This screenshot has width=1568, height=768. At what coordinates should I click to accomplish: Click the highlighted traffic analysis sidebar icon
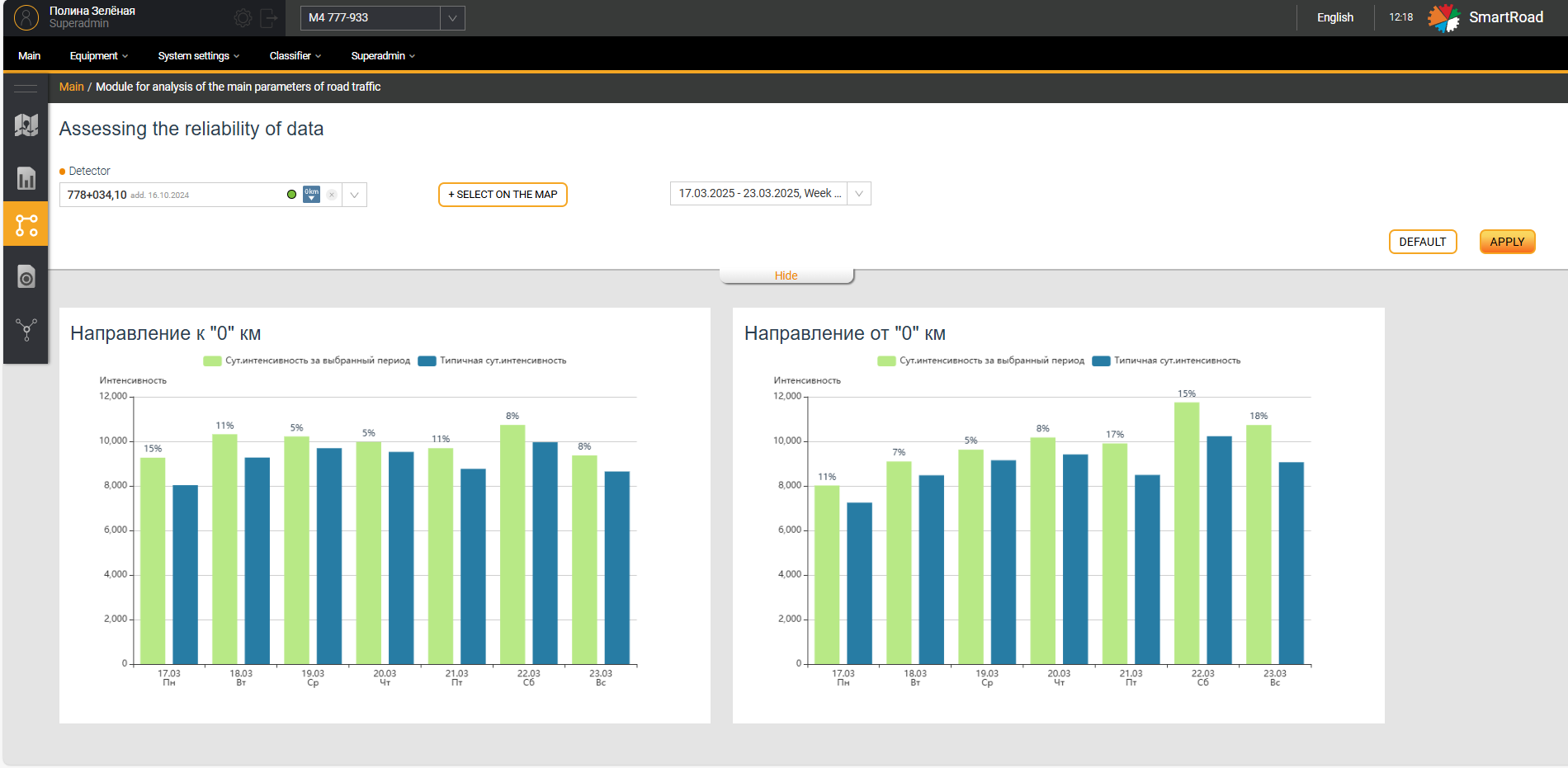(x=26, y=224)
